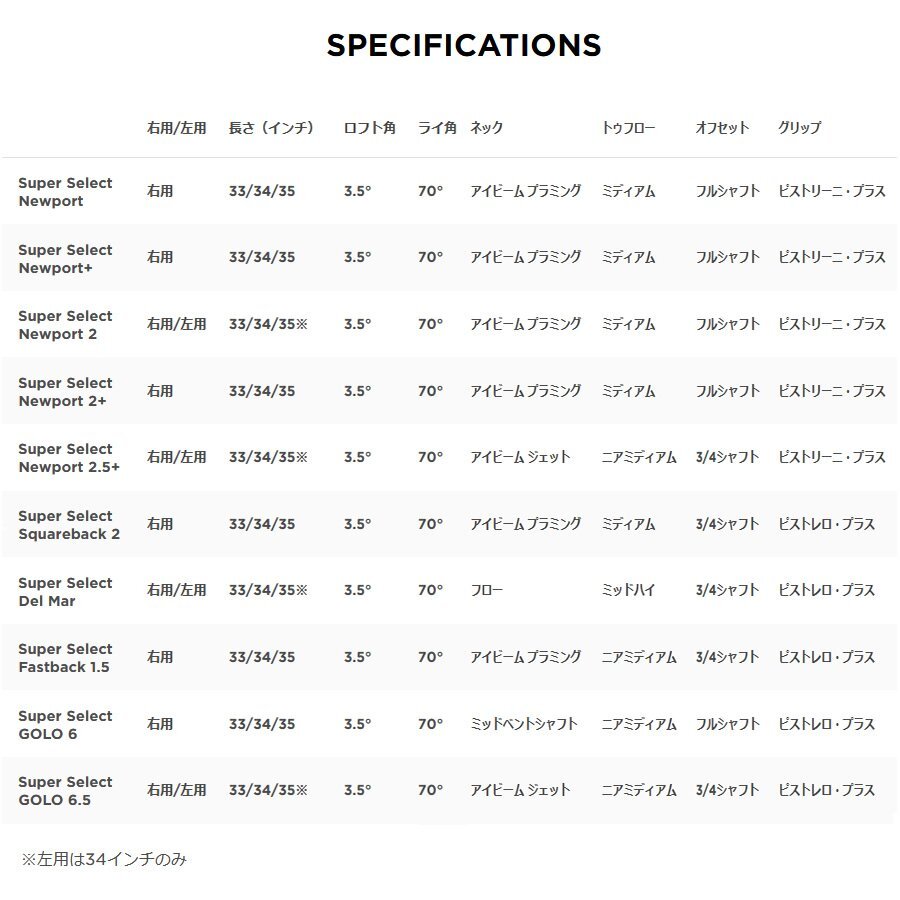Image resolution: width=900 pixels, height=900 pixels.
Task: Open the Super Select Newport 2.5+ row label
Action: click(x=68, y=458)
